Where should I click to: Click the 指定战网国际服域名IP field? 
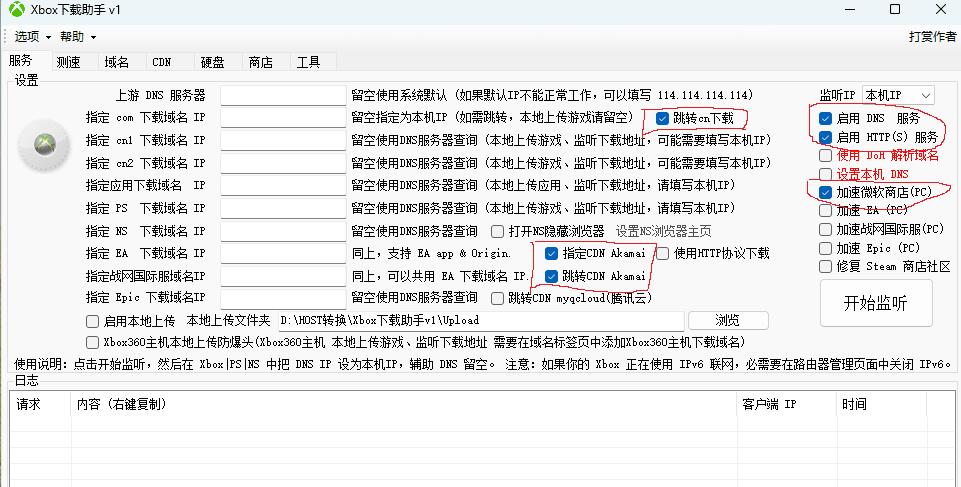click(283, 276)
